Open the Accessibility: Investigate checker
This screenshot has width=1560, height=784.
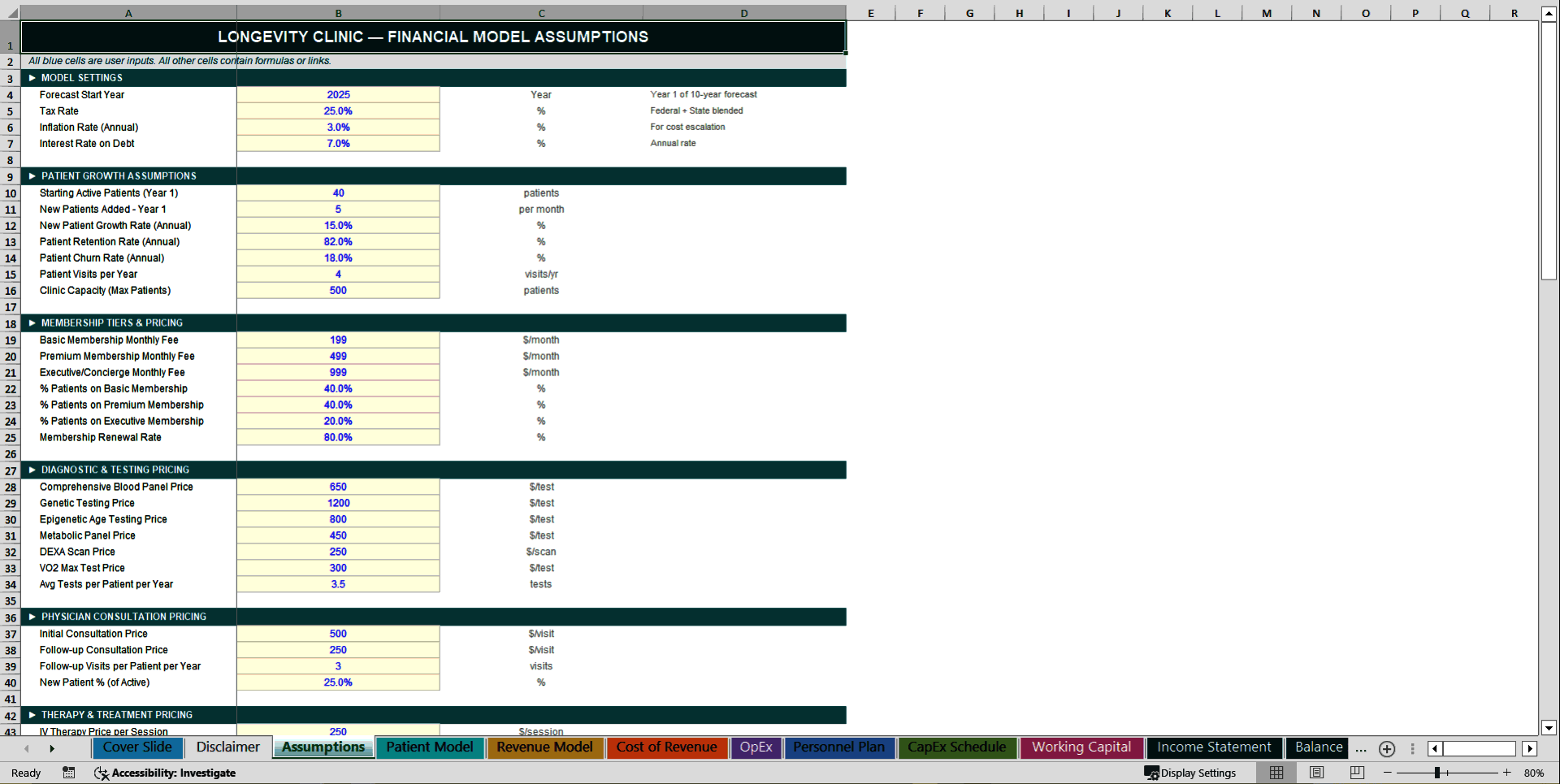click(x=165, y=773)
